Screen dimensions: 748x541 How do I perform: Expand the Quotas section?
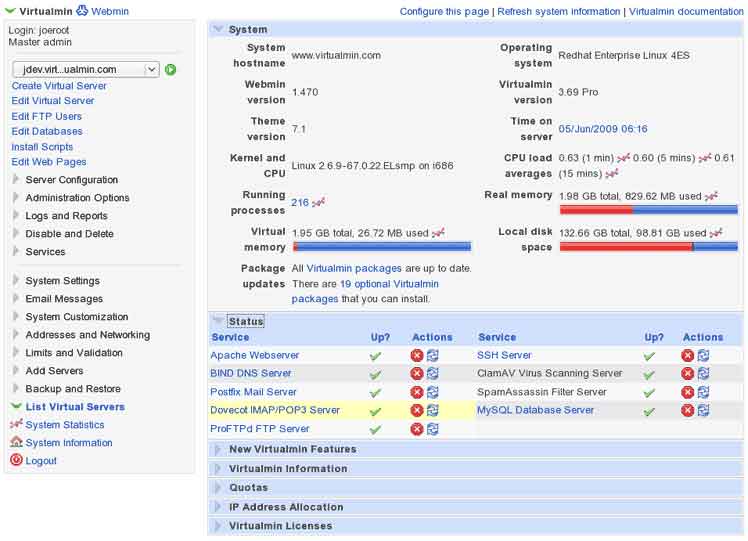(248, 488)
